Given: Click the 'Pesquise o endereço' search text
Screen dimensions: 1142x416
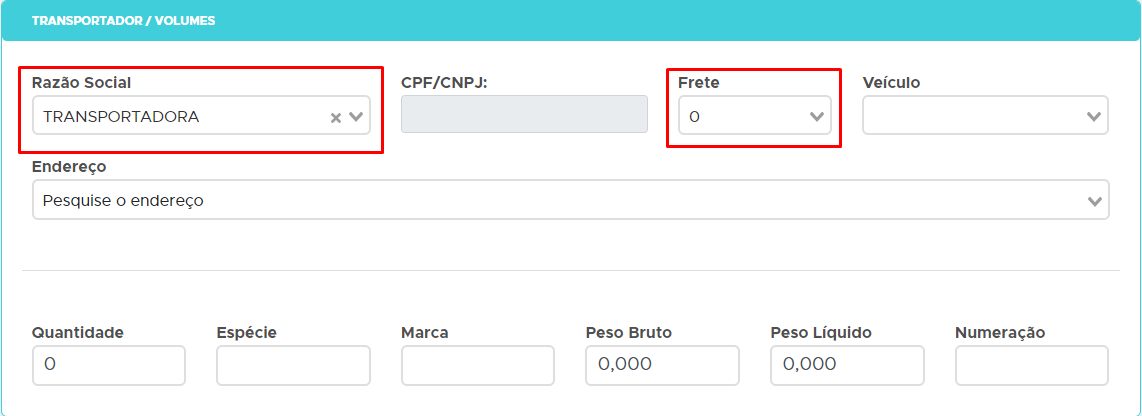Looking at the screenshot, I should tap(123, 201).
